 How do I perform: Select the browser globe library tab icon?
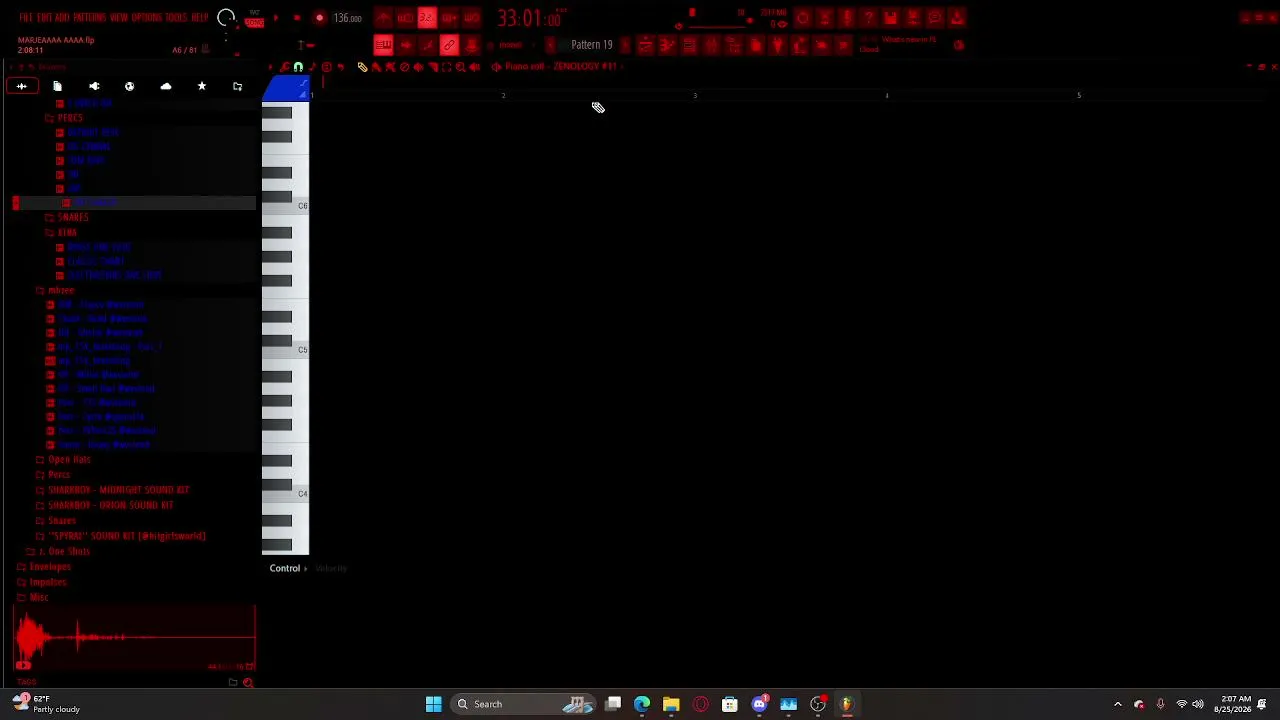(x=129, y=86)
